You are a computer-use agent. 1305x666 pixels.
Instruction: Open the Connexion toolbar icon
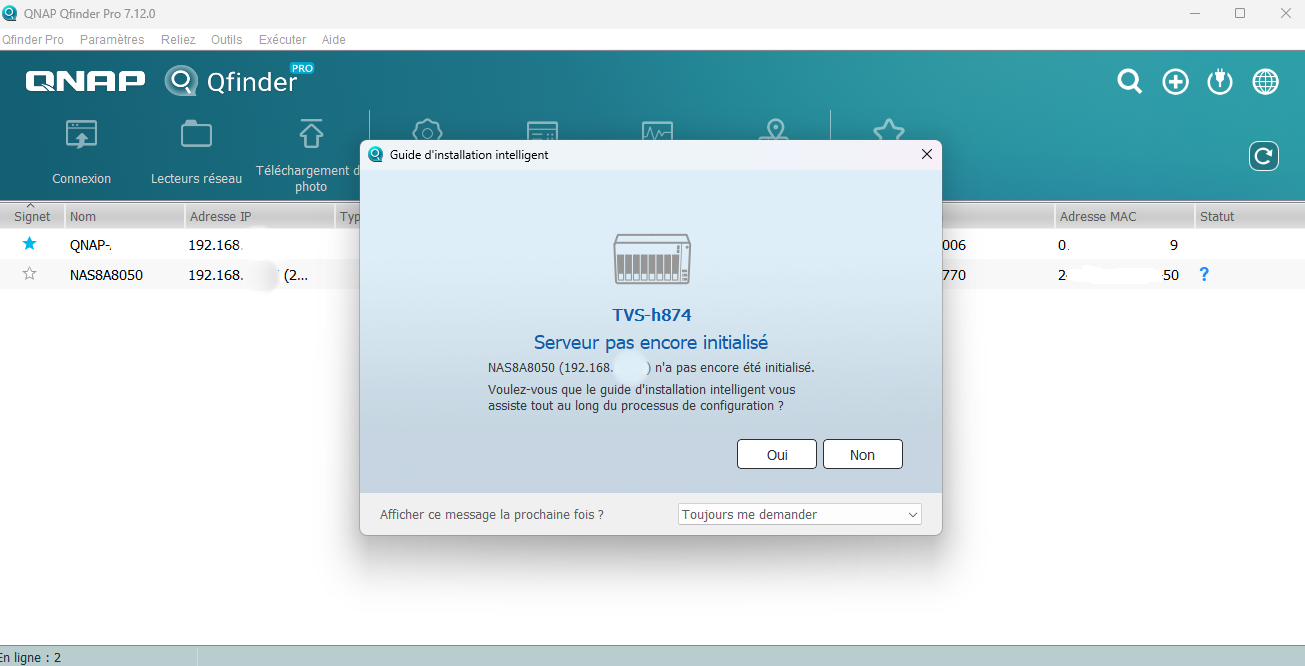[81, 134]
